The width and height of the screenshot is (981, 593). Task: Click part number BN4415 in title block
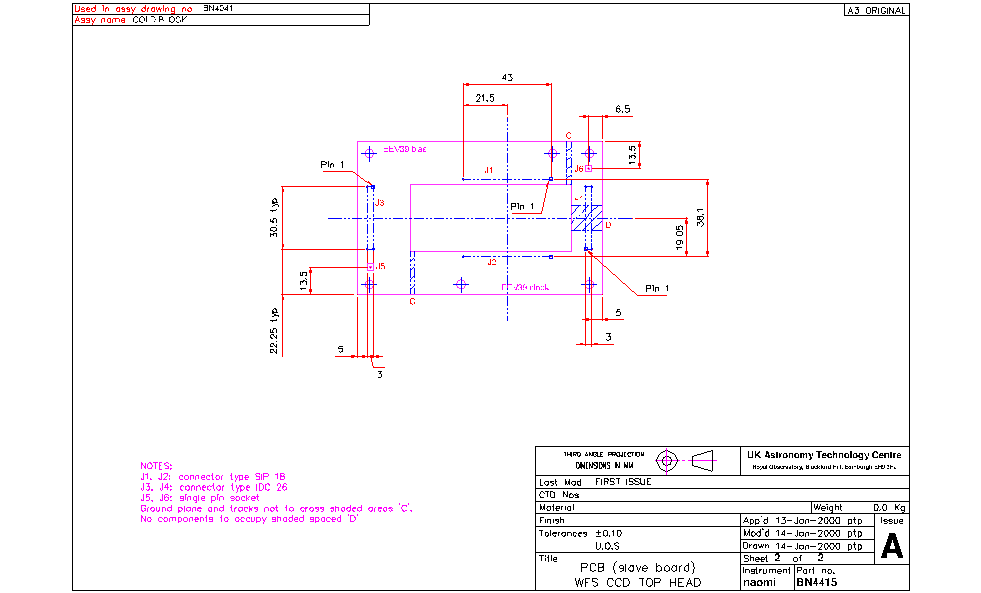coord(817,582)
